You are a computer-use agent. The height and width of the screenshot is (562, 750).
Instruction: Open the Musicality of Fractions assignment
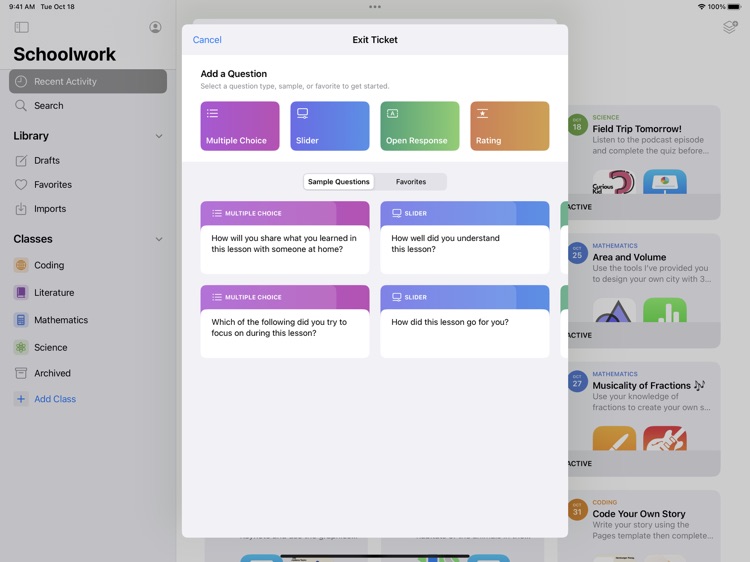tap(644, 419)
